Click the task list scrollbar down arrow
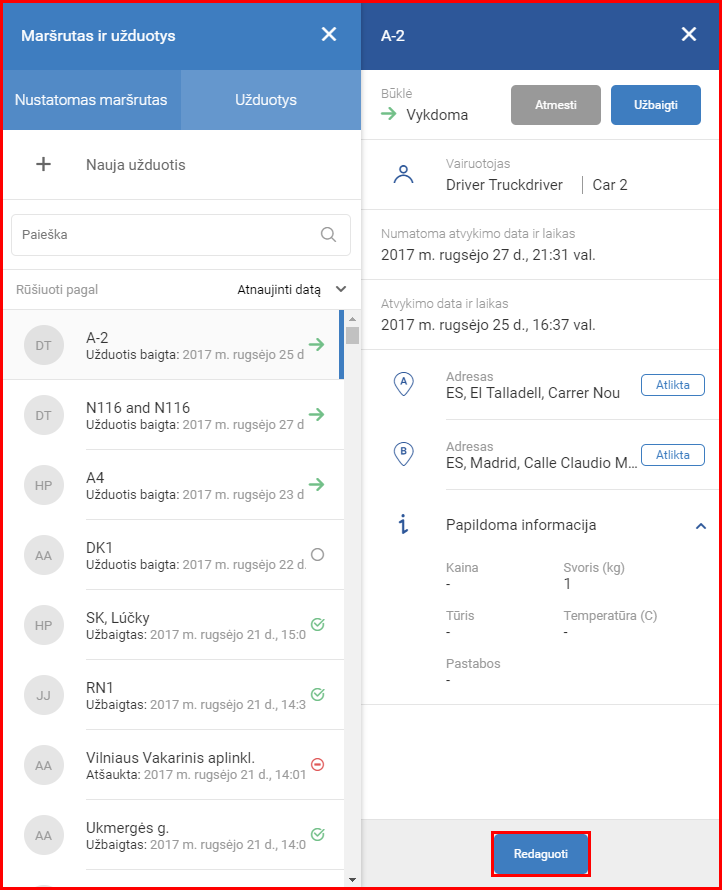 [351, 879]
